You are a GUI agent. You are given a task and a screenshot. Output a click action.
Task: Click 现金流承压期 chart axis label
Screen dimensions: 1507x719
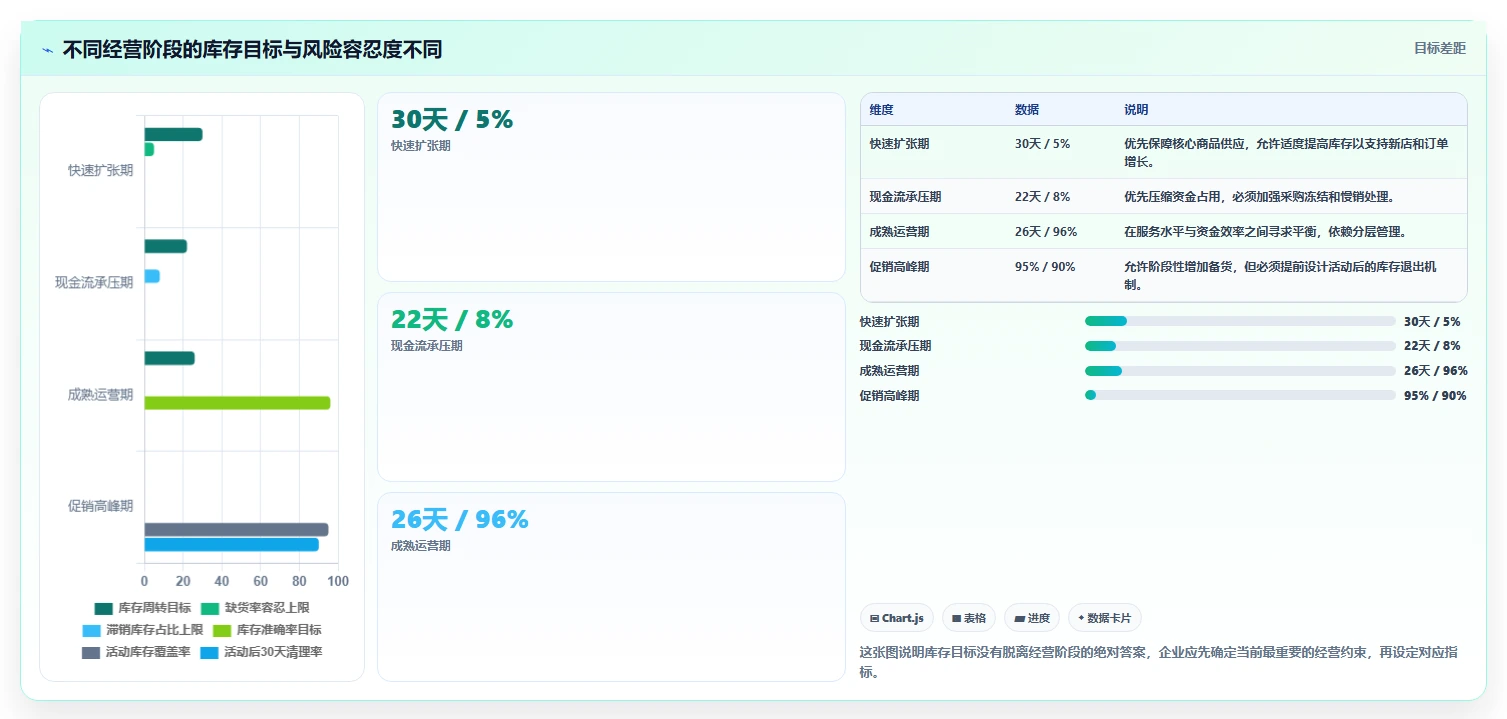[x=94, y=283]
